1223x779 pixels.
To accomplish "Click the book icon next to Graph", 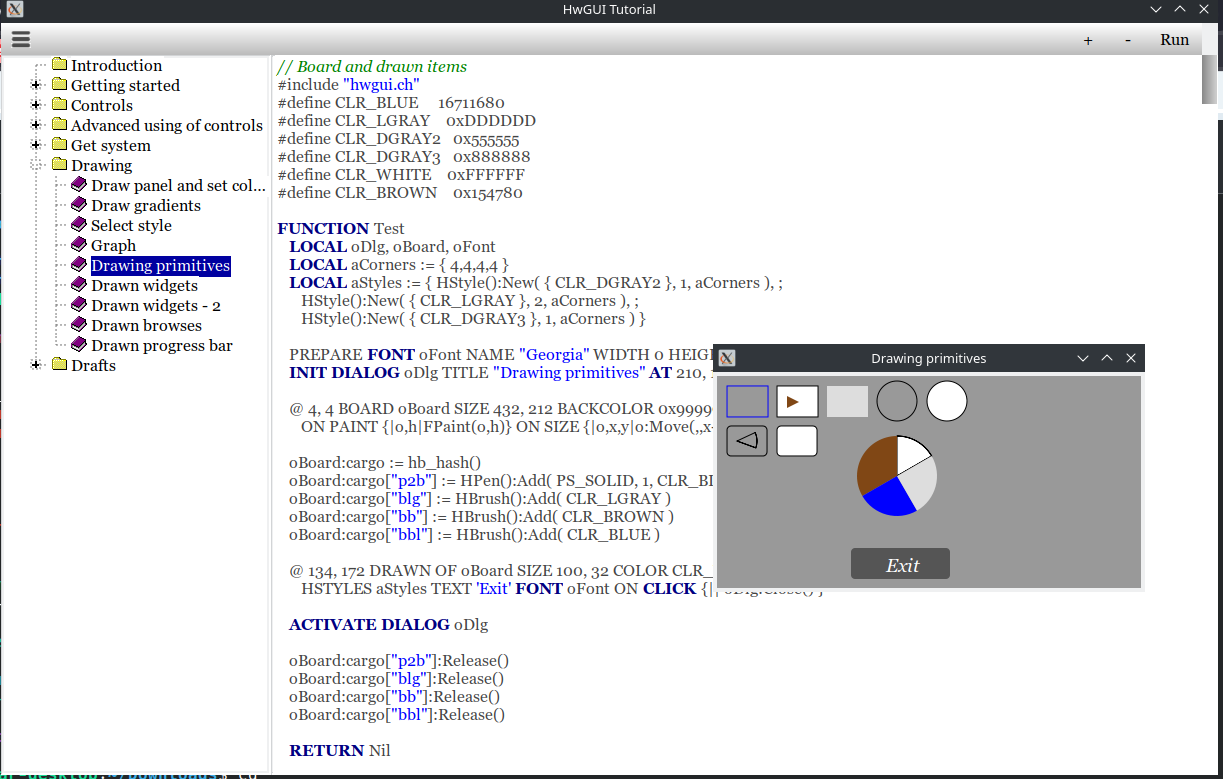I will [79, 245].
